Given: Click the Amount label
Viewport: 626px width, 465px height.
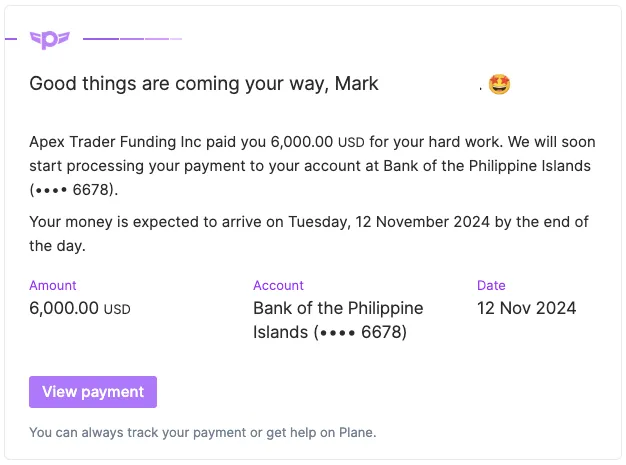Looking at the screenshot, I should (x=53, y=285).
